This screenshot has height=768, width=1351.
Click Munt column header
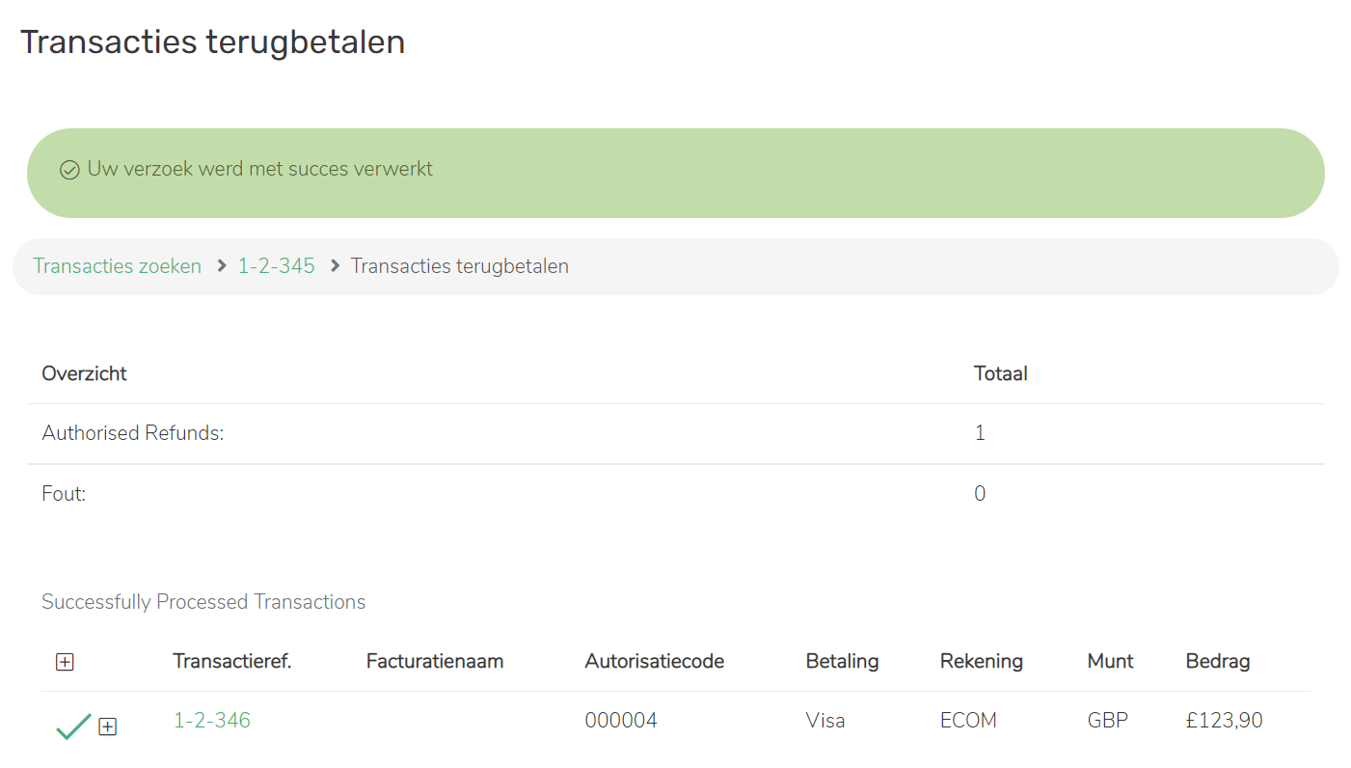[x=1110, y=661]
